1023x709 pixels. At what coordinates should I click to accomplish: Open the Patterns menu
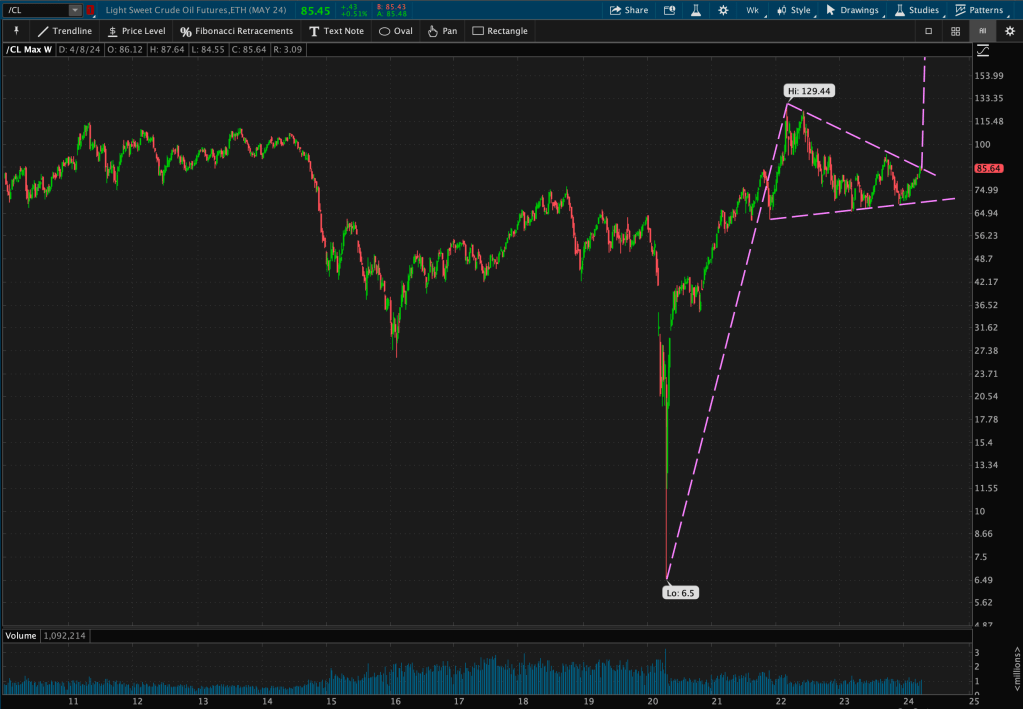[x=979, y=10]
